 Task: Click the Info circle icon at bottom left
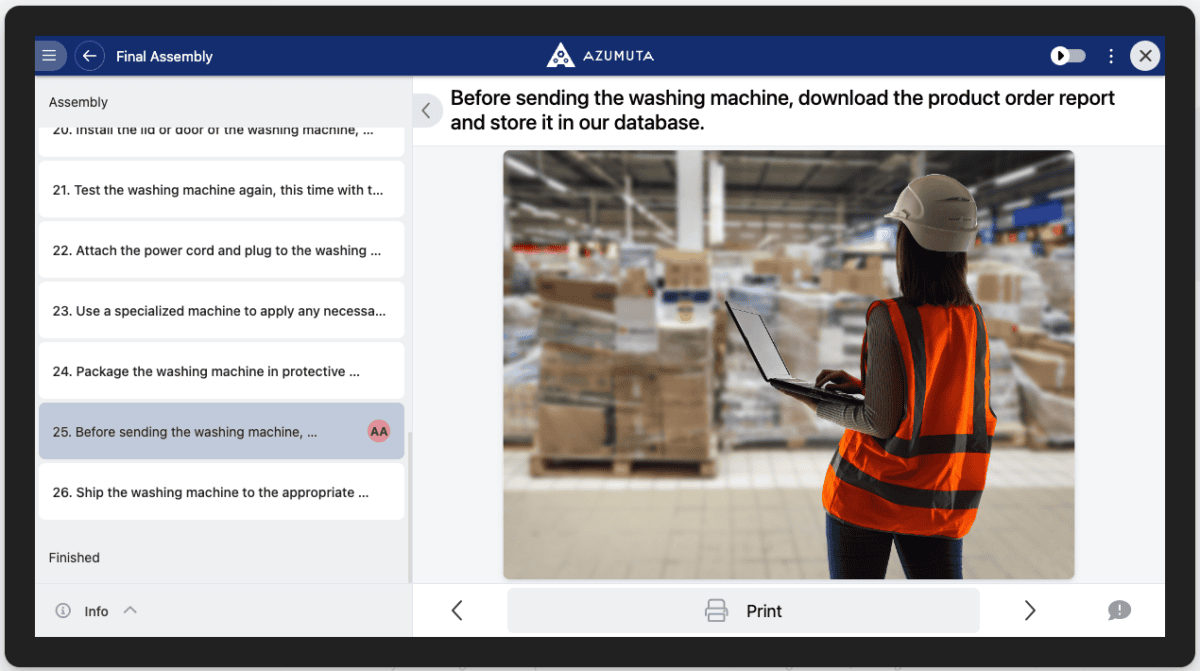click(64, 610)
